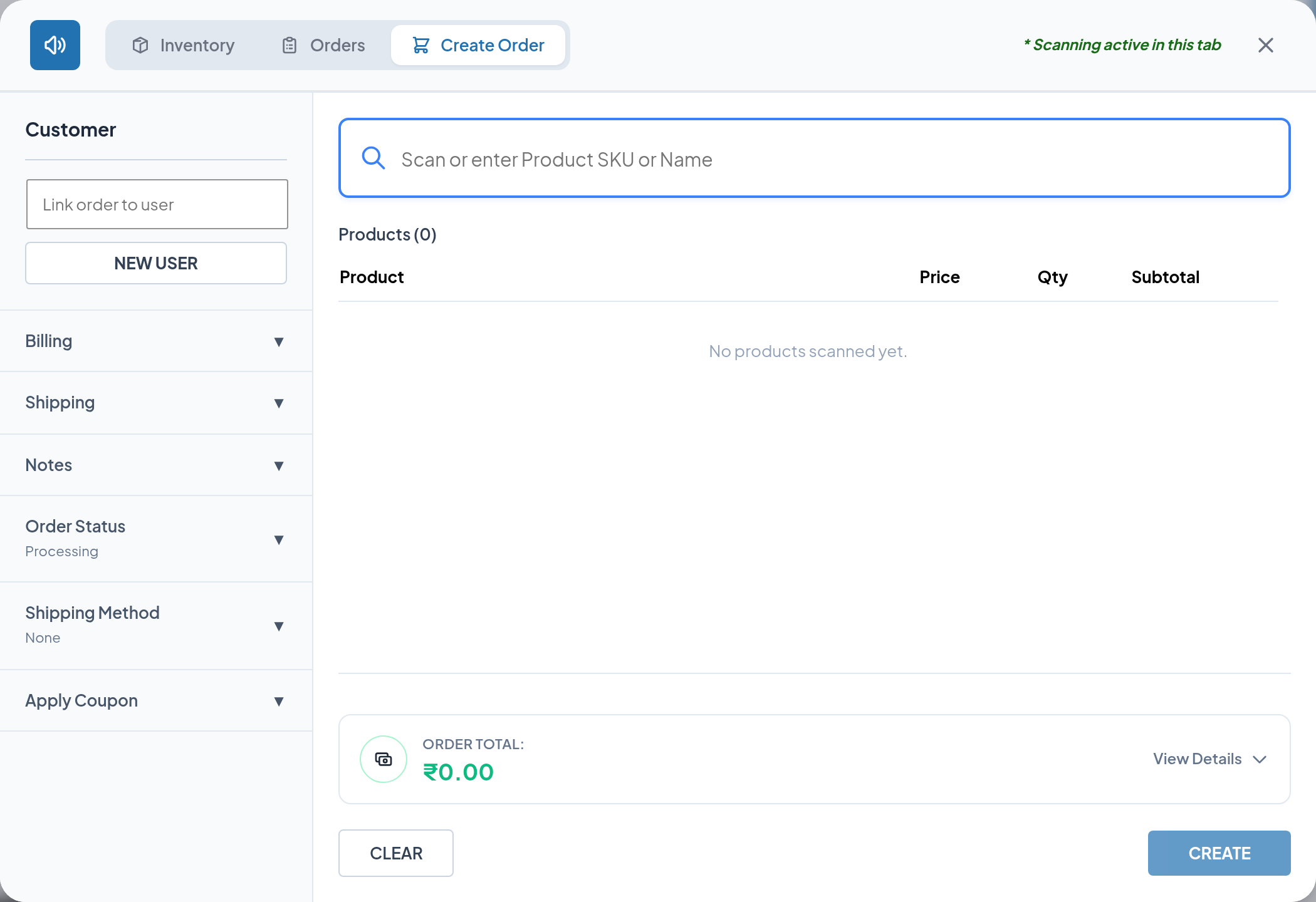Open the Order Status dropdown
This screenshot has height=902, width=1316.
pos(156,539)
